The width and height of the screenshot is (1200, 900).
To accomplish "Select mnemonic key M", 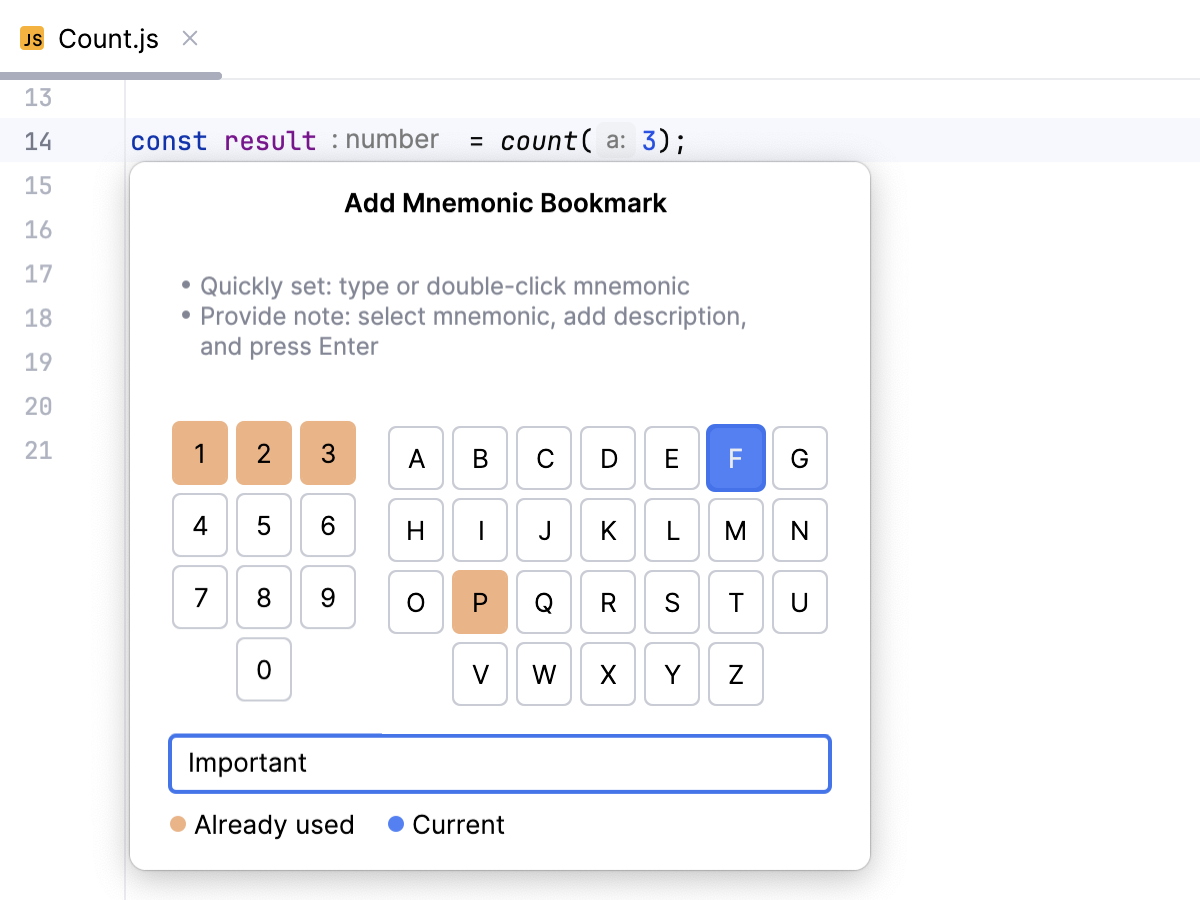I will tap(736, 530).
